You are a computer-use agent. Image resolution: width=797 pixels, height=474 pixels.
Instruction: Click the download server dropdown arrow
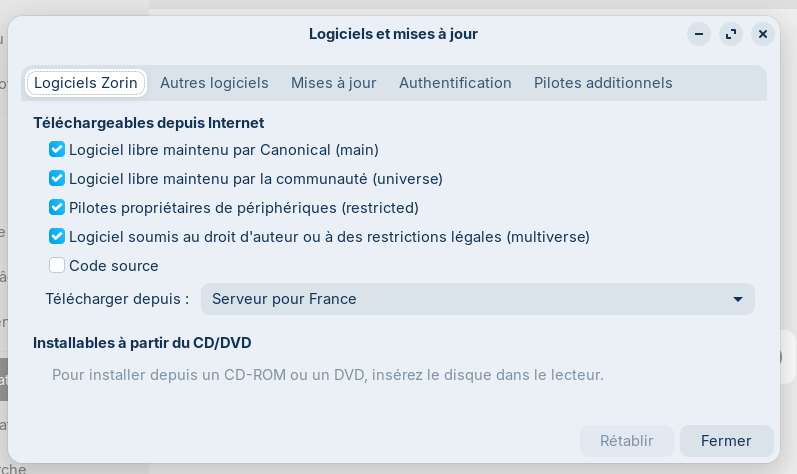(x=738, y=299)
